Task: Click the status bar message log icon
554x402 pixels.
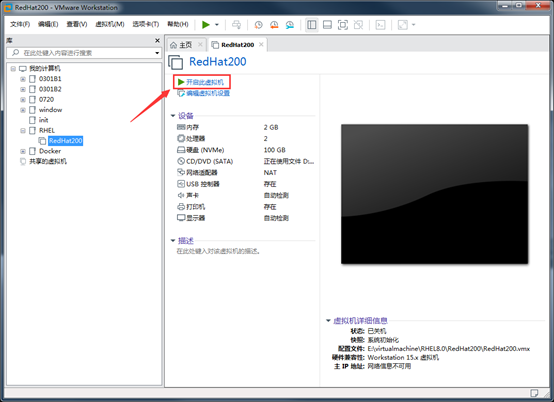Action: [534, 393]
